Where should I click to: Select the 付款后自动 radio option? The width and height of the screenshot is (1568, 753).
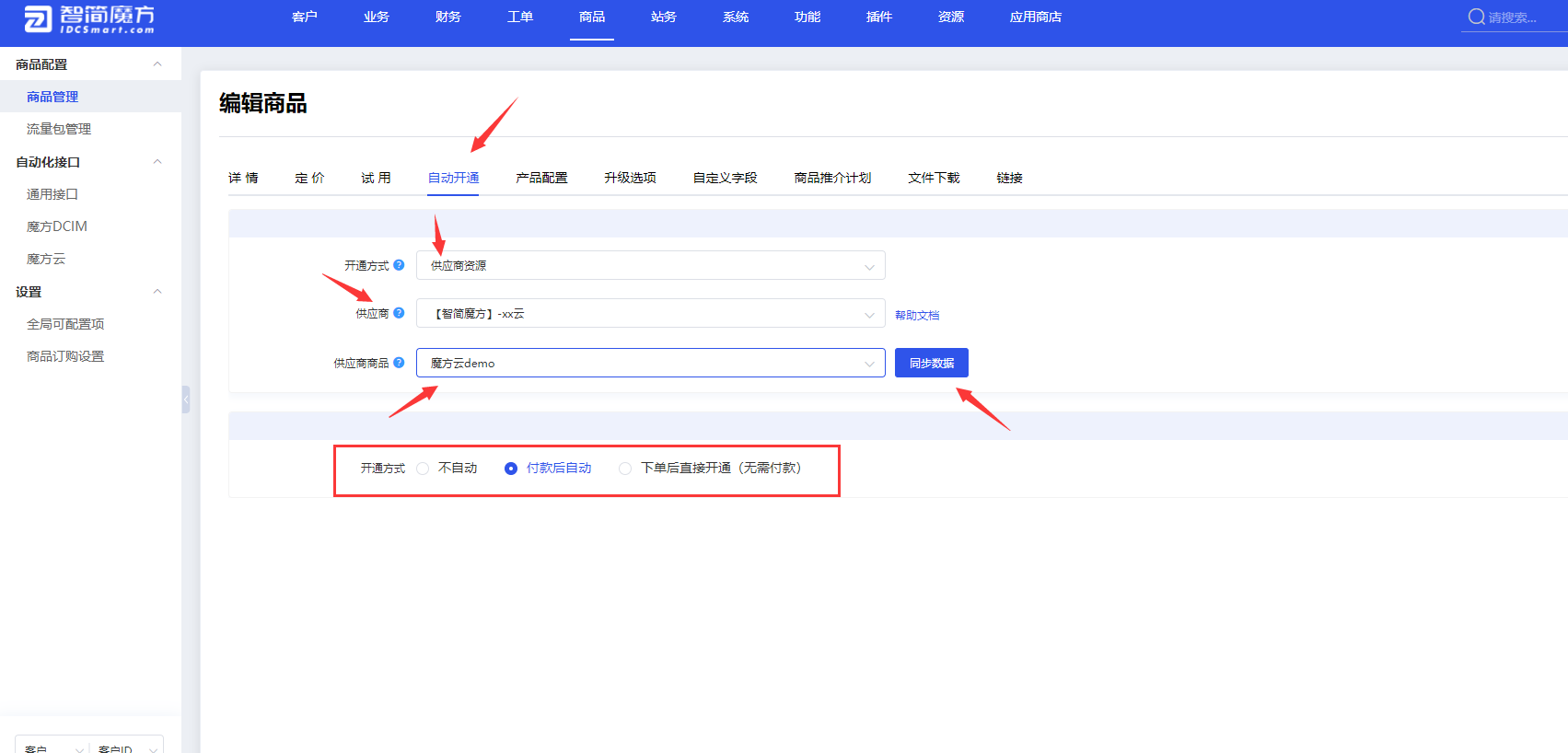pos(511,469)
